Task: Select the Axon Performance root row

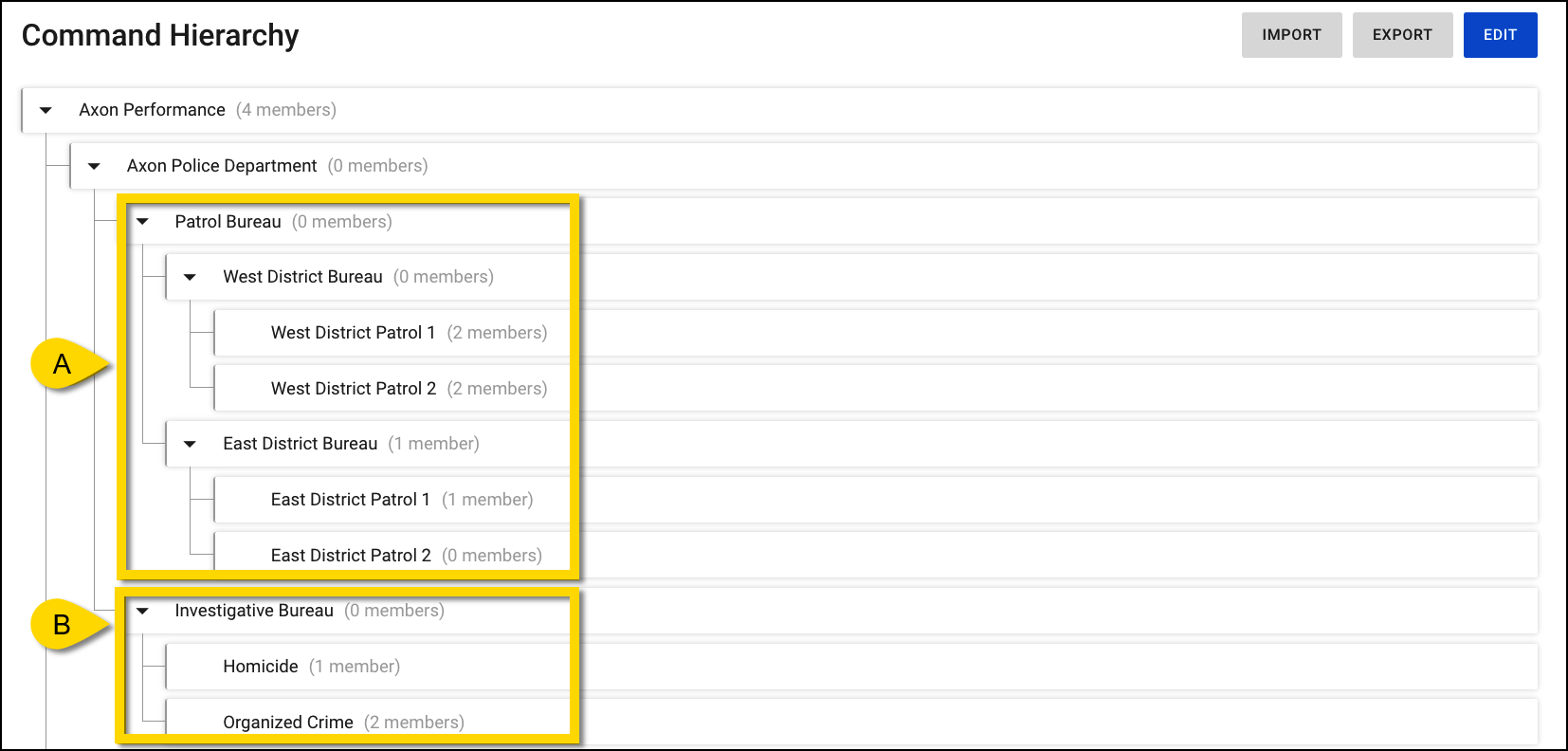Action: [x=152, y=110]
